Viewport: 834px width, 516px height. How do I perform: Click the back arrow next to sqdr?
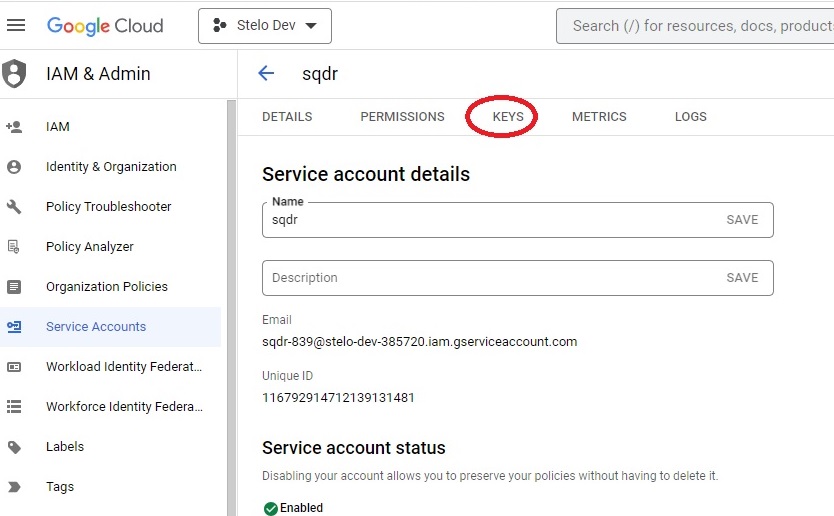pos(266,73)
